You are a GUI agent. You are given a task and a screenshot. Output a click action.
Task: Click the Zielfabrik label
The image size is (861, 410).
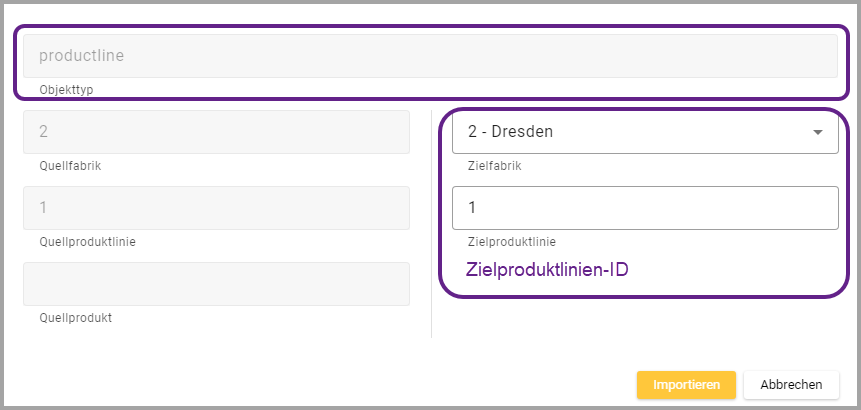(495, 166)
